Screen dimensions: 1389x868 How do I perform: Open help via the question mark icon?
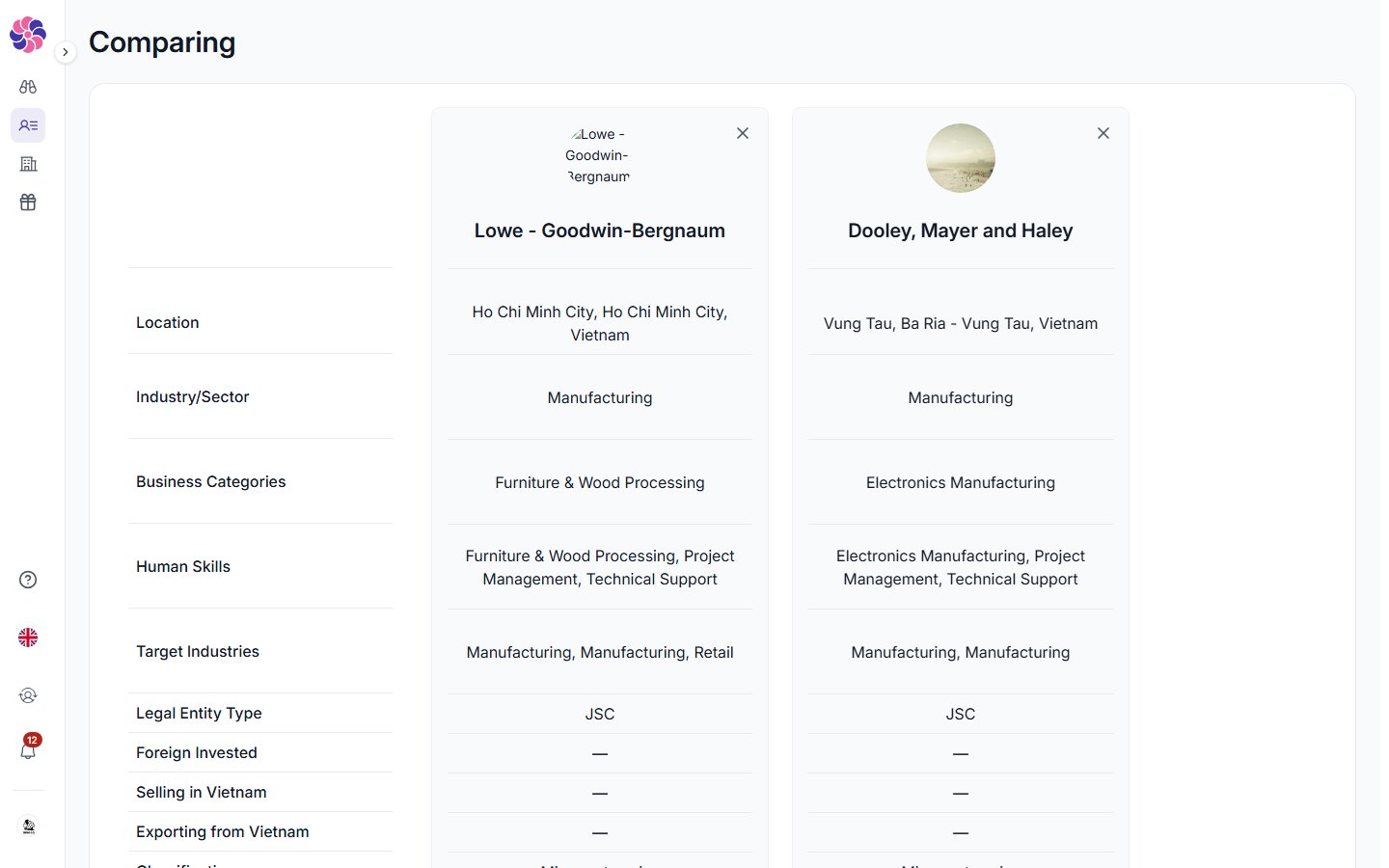pos(28,580)
